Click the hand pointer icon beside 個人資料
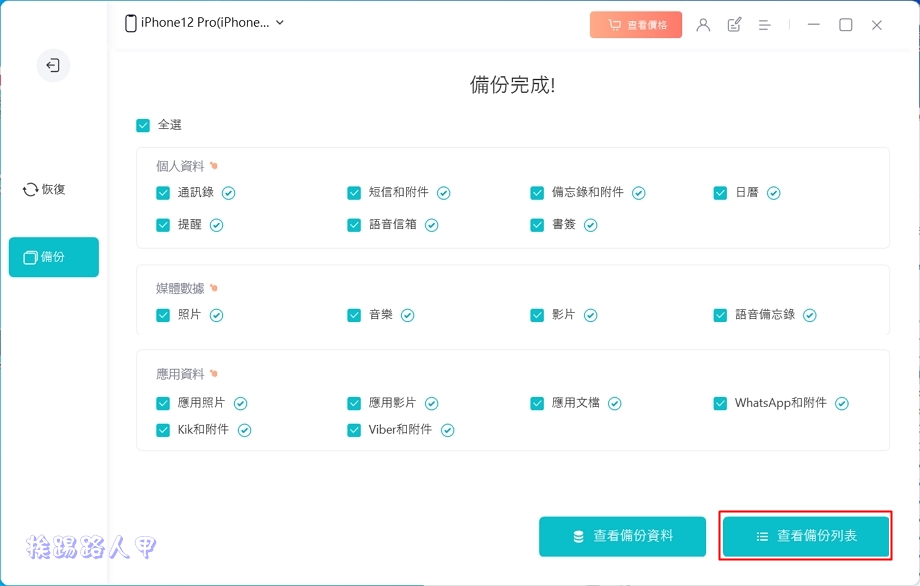The height and width of the screenshot is (586, 920). [x=213, y=166]
